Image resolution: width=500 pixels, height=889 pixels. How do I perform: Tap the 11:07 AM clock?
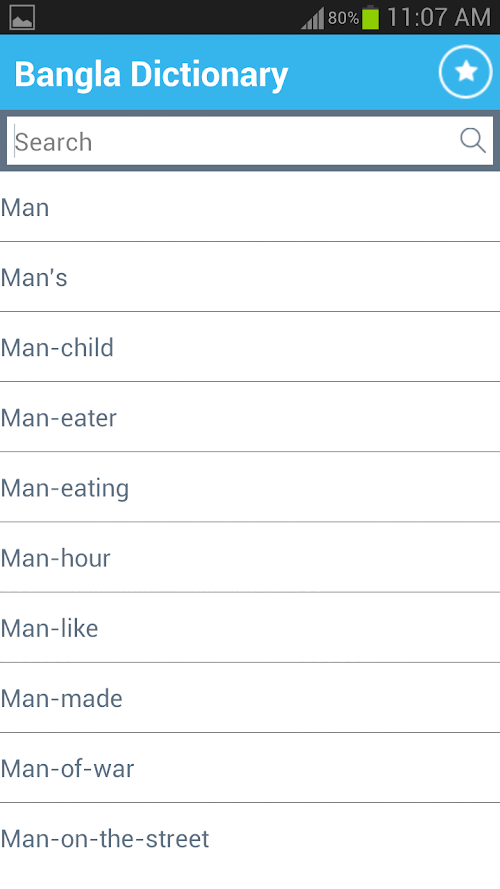439,18
